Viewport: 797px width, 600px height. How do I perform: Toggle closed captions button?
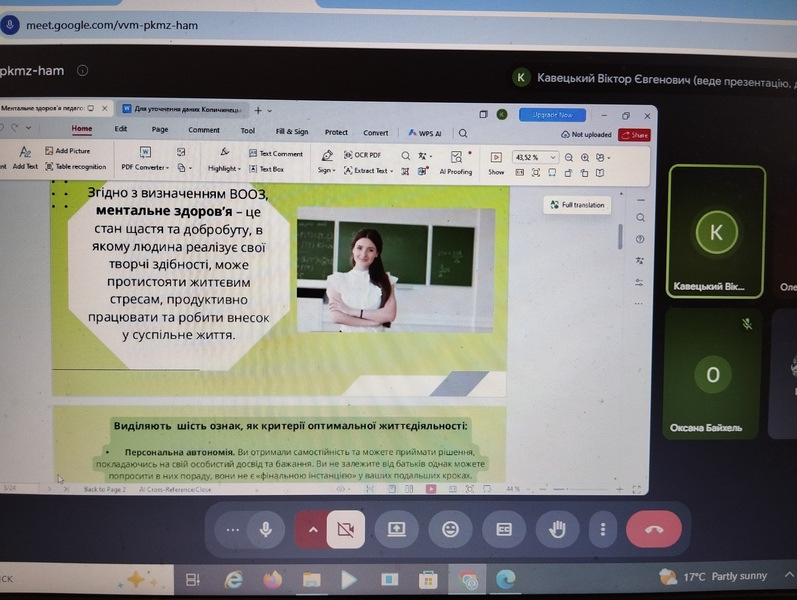click(x=503, y=530)
